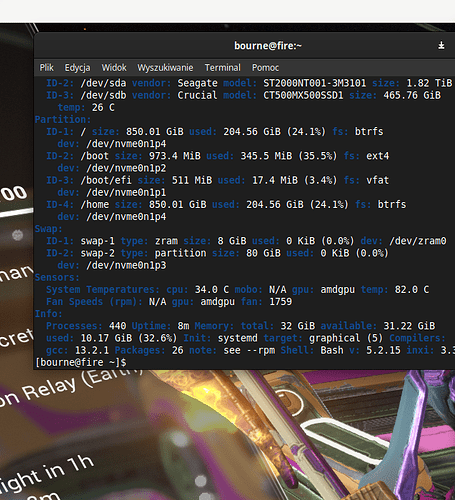Click the gpu temp 82.0 C value
The height and width of the screenshot is (500, 455).
pos(412,289)
